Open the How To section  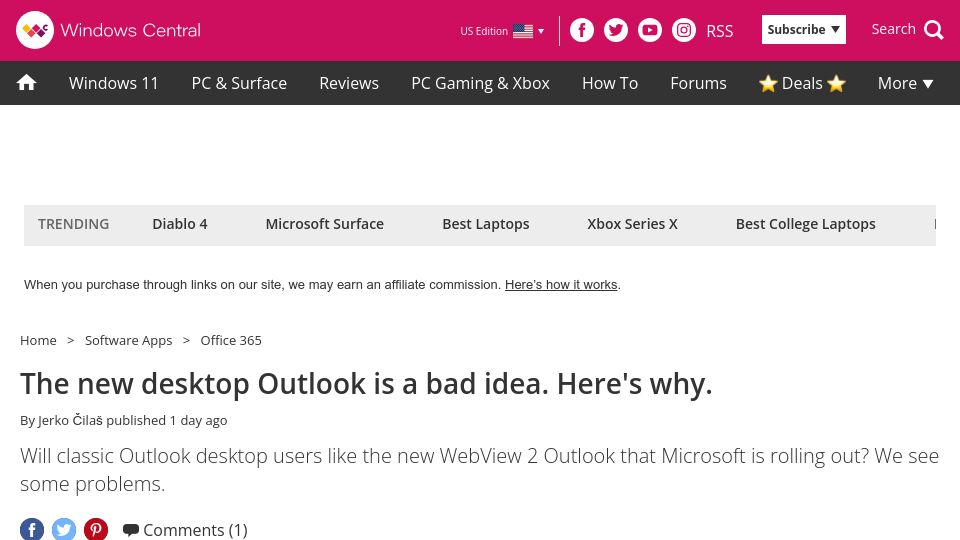pyautogui.click(x=610, y=83)
